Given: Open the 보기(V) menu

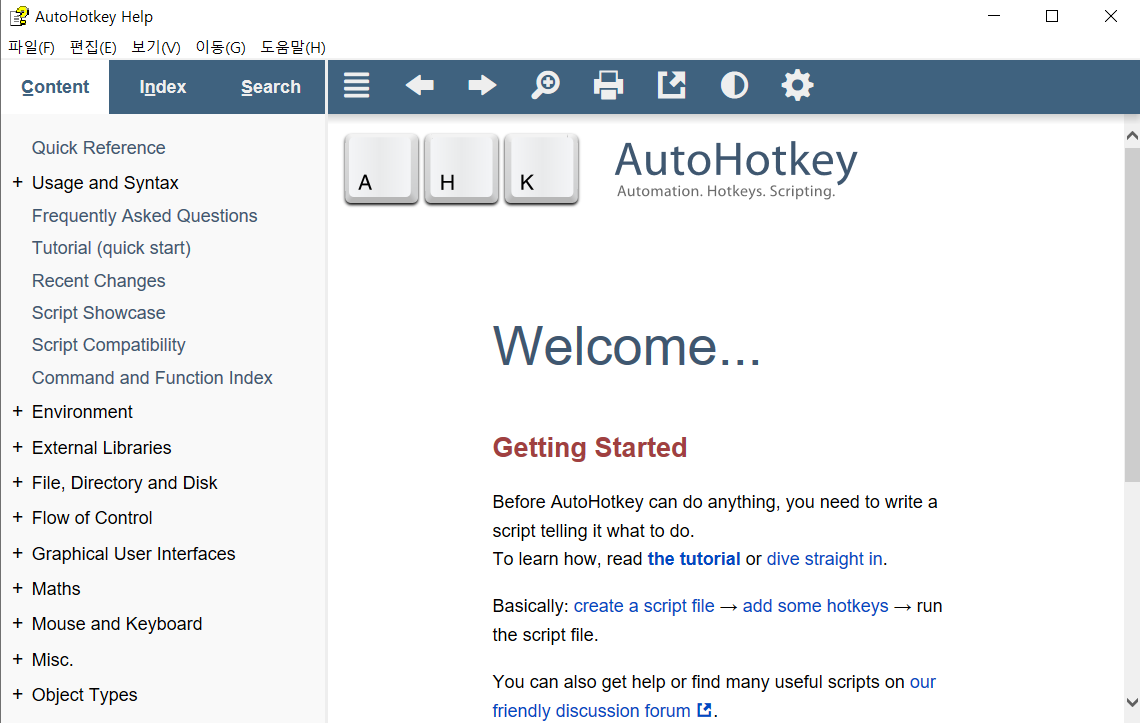Looking at the screenshot, I should [156, 47].
